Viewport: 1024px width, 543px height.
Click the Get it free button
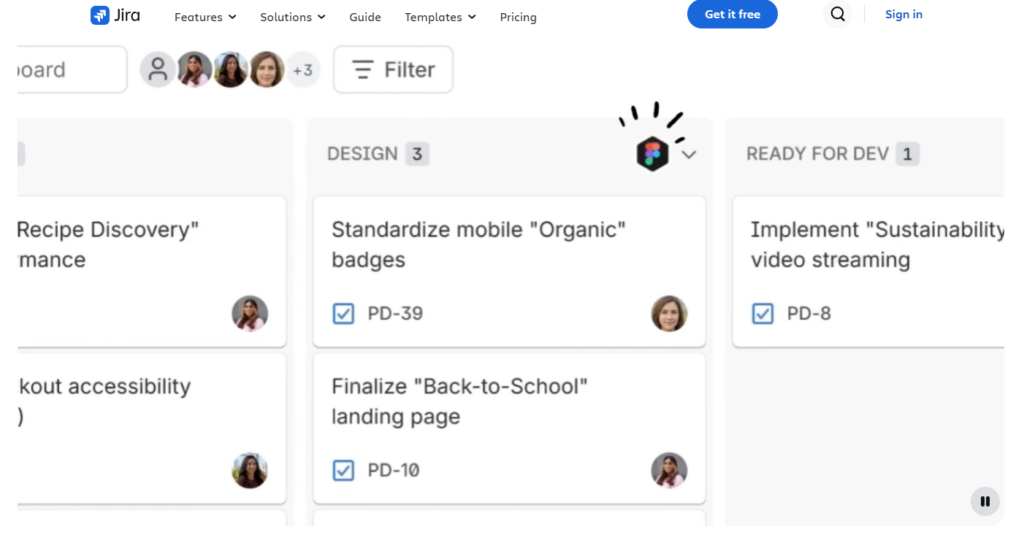tap(732, 14)
